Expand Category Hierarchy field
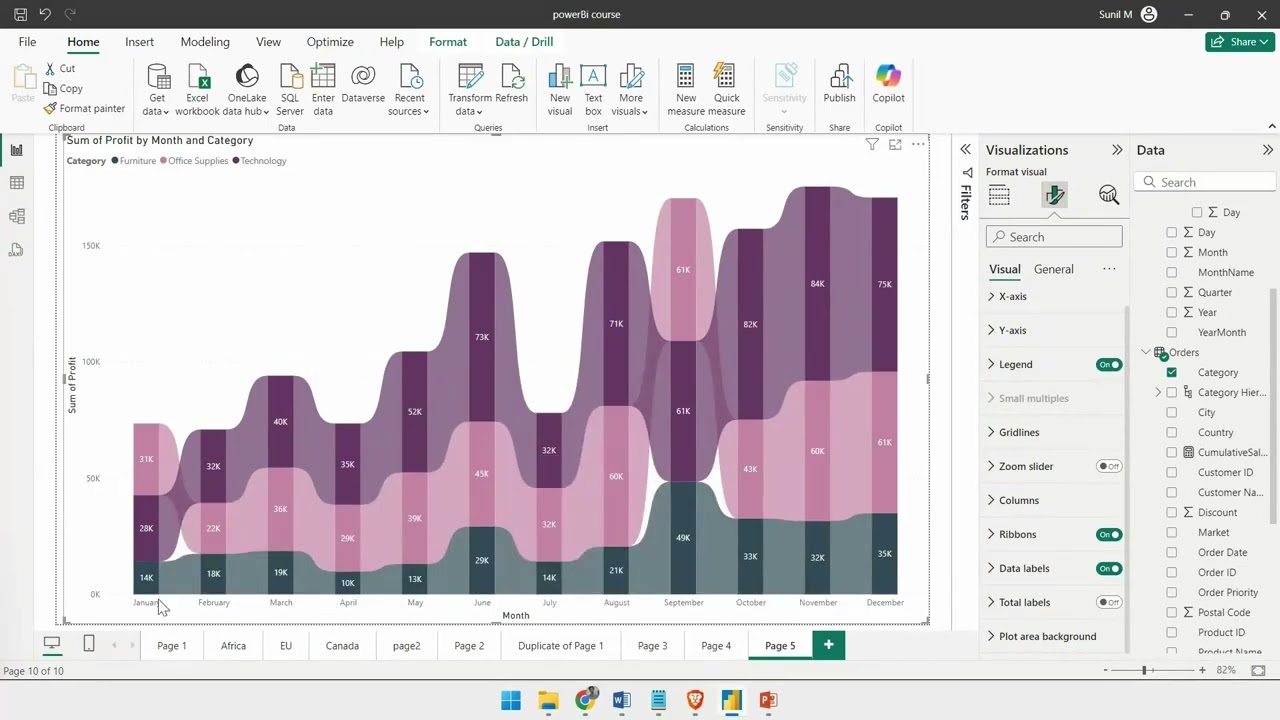The height and width of the screenshot is (720, 1280). 1158,393
